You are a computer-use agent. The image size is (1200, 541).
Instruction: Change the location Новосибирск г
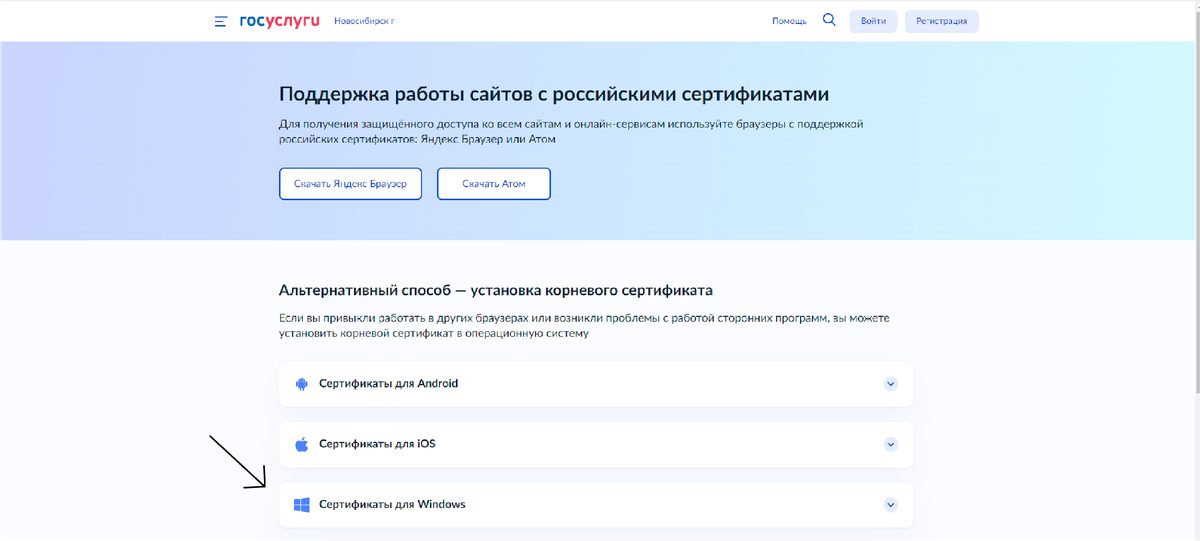click(x=364, y=21)
